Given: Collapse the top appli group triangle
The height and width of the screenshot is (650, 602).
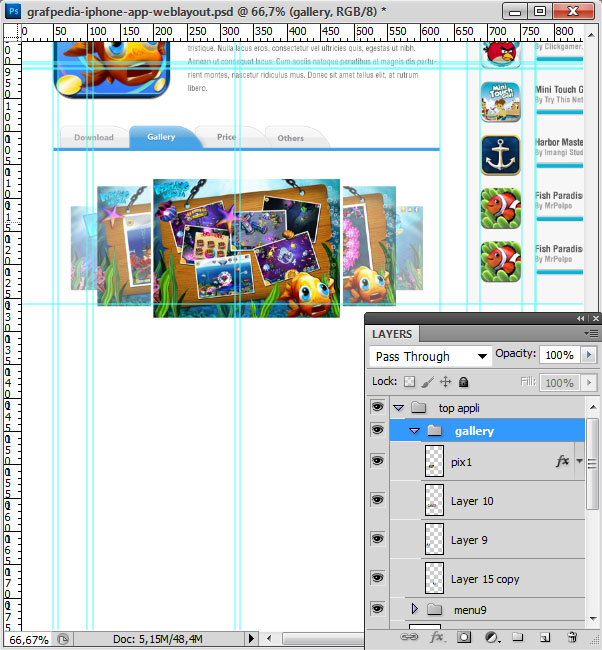Looking at the screenshot, I should [398, 408].
